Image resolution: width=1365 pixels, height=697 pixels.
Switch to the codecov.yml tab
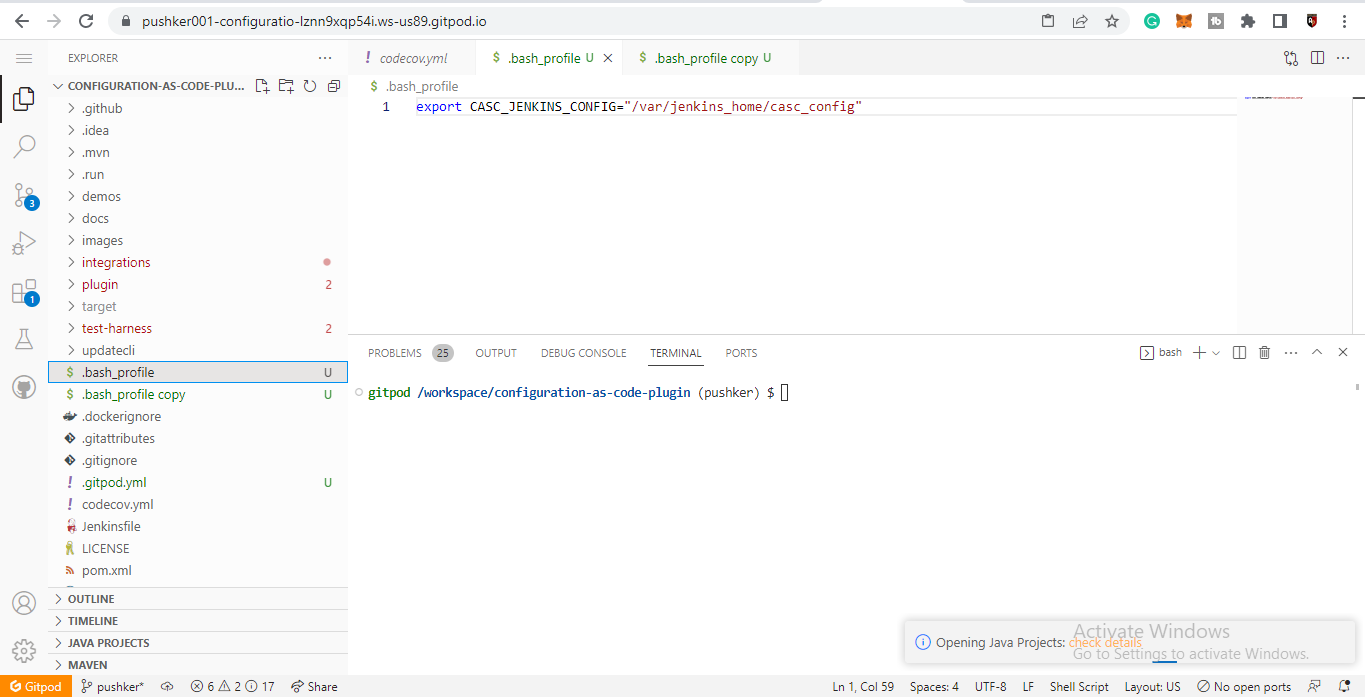[413, 57]
